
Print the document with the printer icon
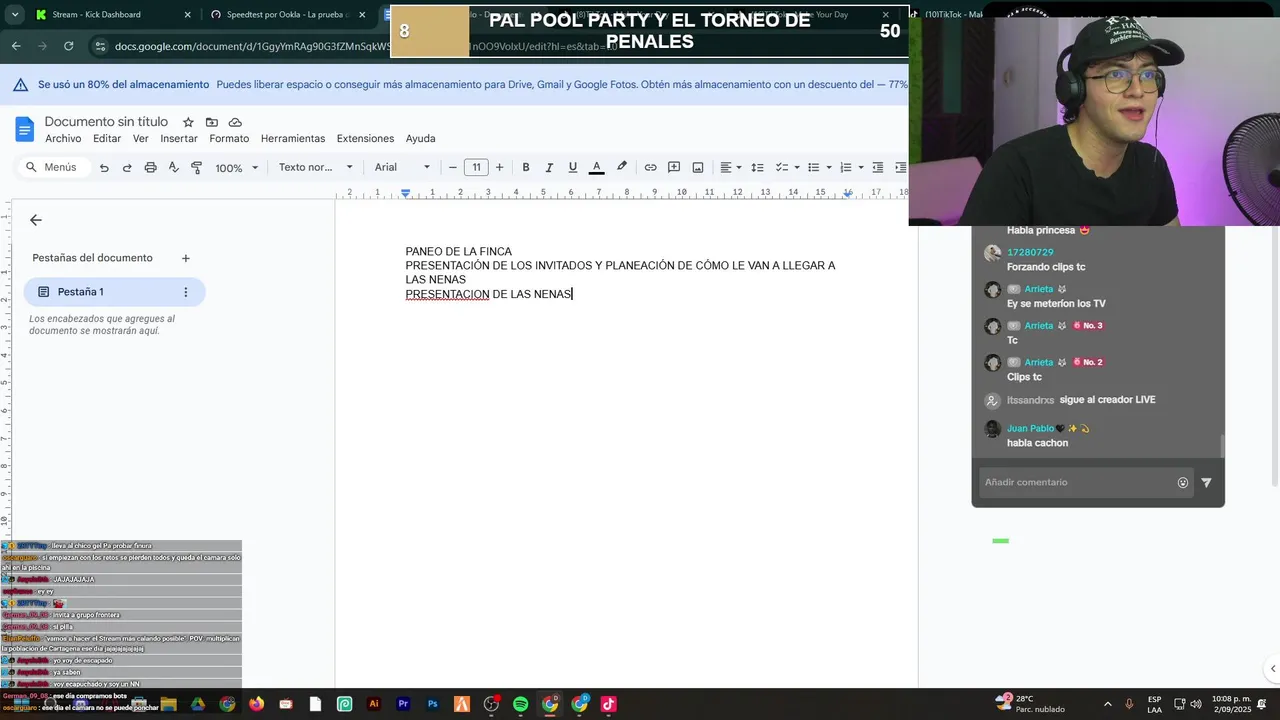[x=150, y=168]
